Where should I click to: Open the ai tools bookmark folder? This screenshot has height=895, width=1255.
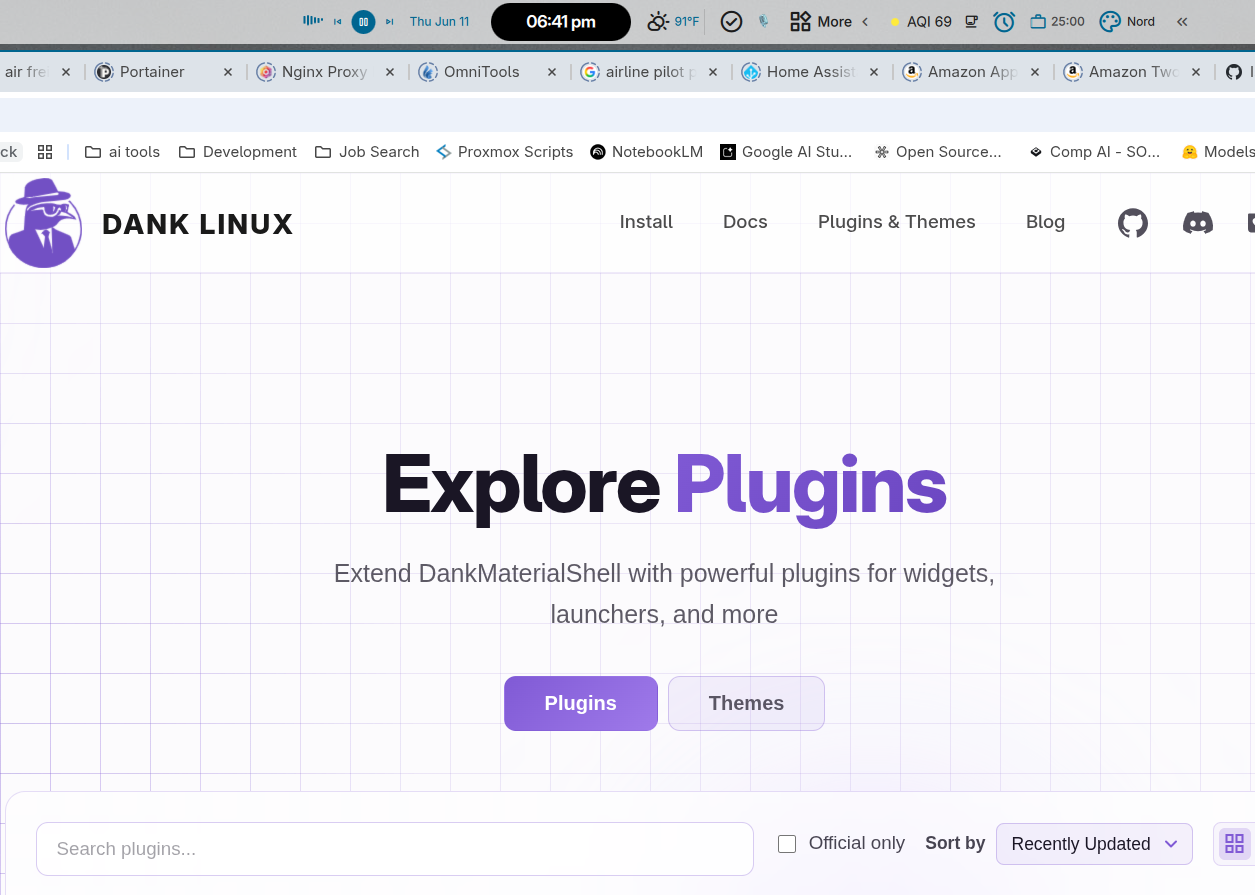click(122, 152)
